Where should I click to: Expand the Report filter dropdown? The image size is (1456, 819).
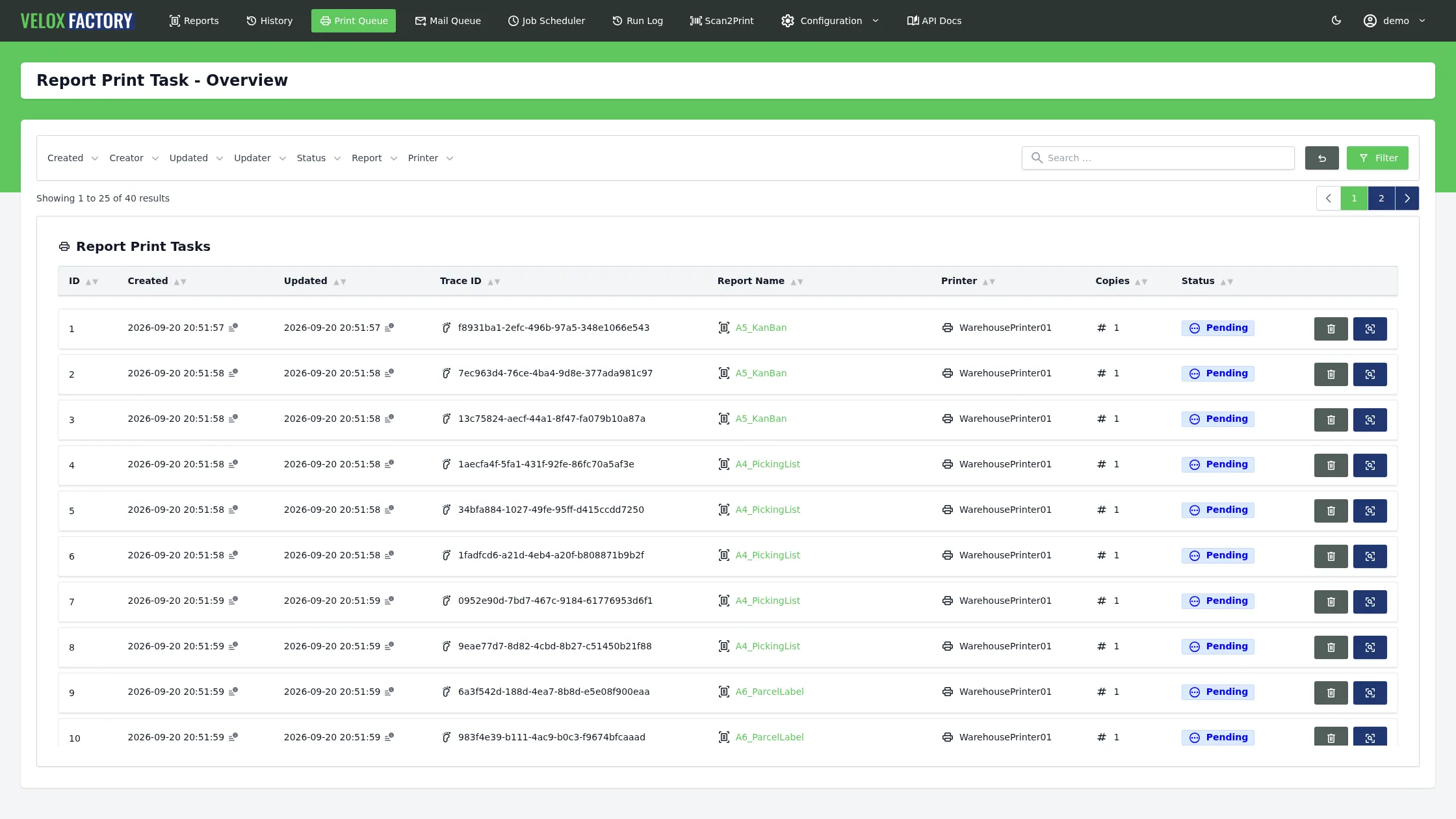374,158
